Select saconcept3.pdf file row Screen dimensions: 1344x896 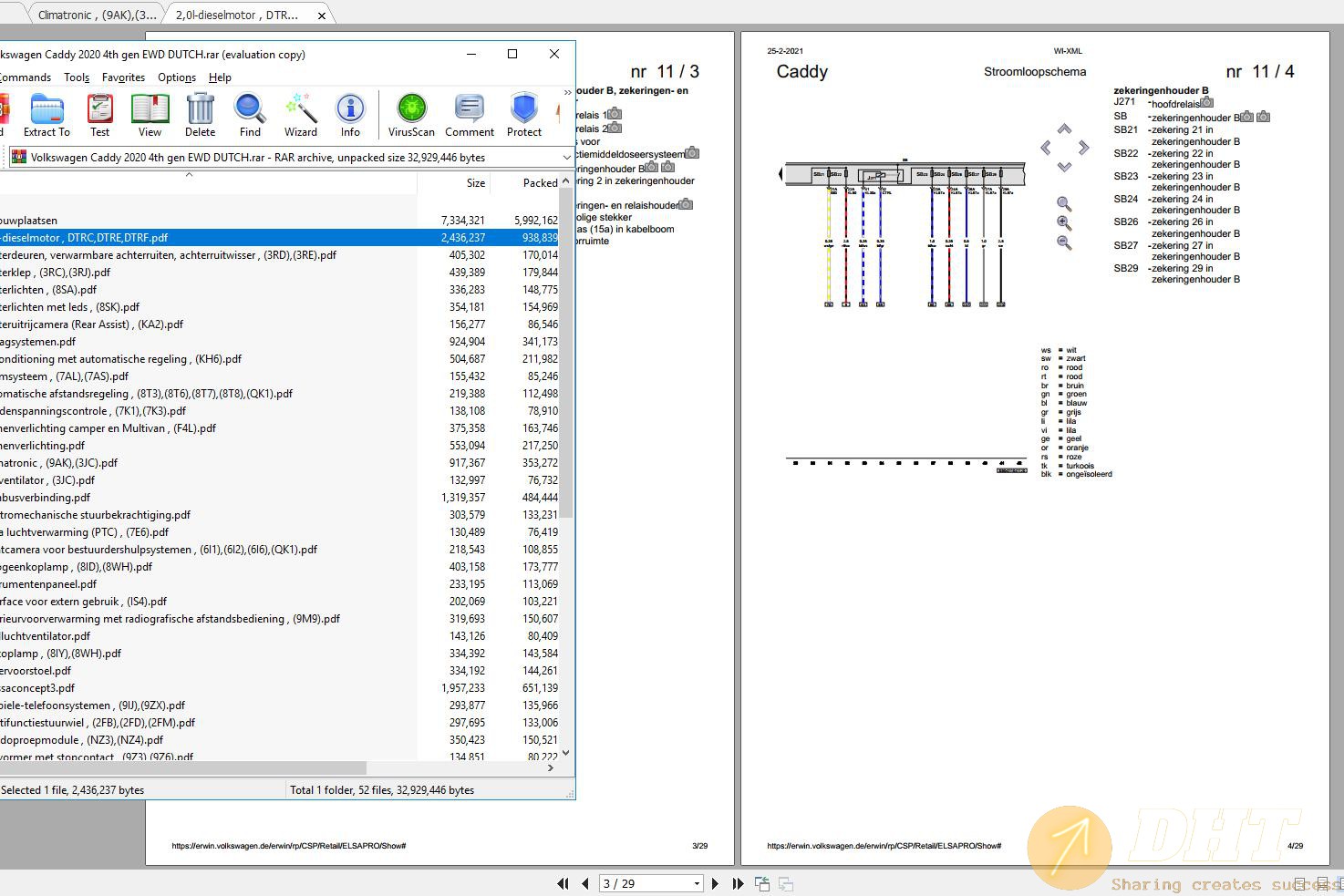pyautogui.click(x=279, y=688)
